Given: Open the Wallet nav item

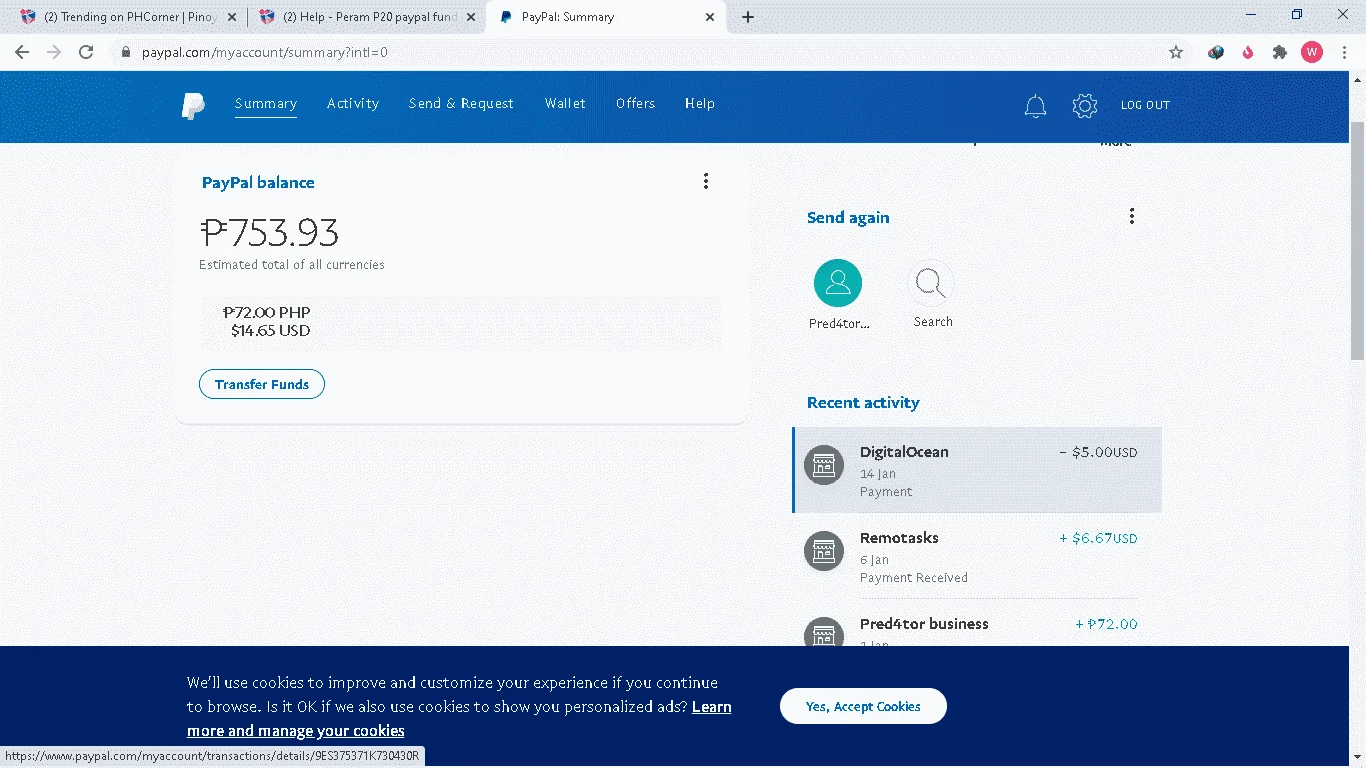Looking at the screenshot, I should [565, 103].
